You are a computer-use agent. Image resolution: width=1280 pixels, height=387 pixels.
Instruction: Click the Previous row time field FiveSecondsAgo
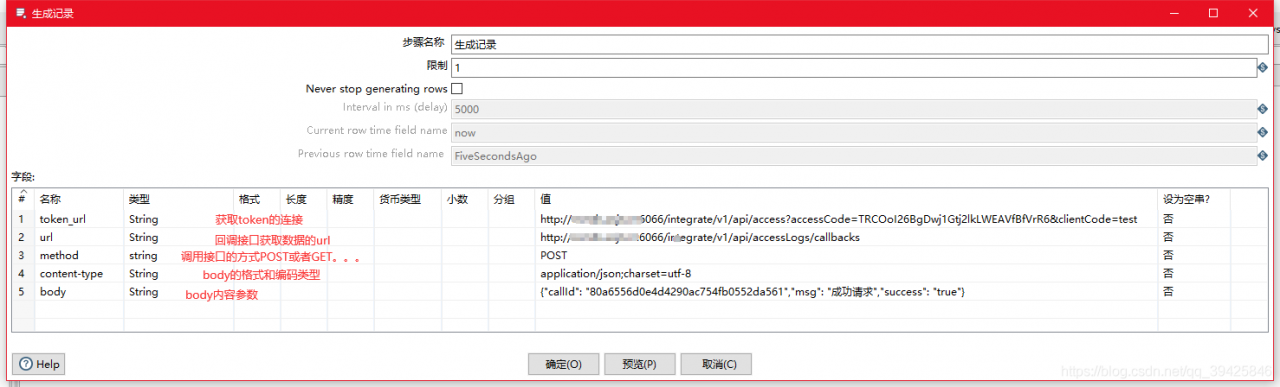tap(853, 156)
